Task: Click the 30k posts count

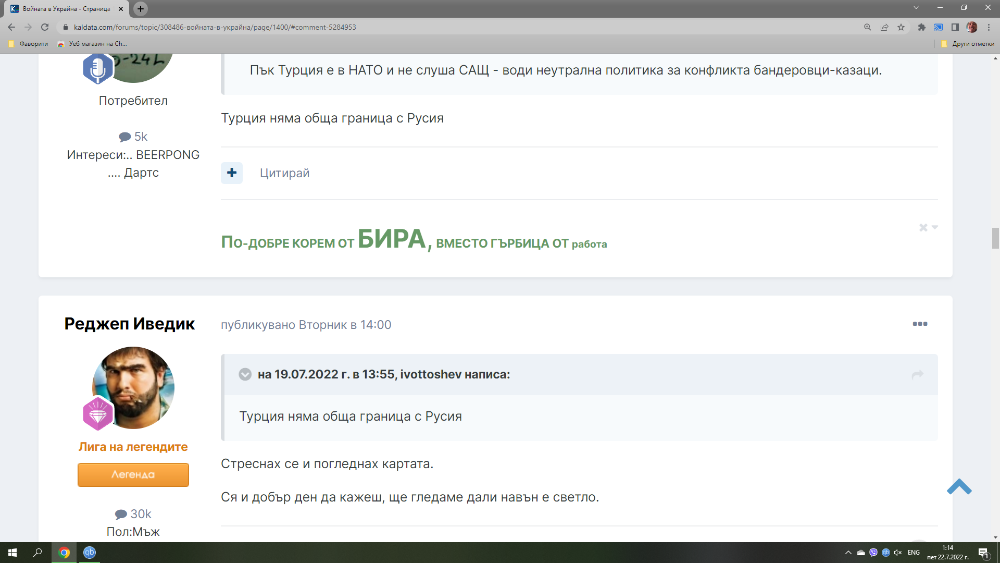Action: point(133,514)
